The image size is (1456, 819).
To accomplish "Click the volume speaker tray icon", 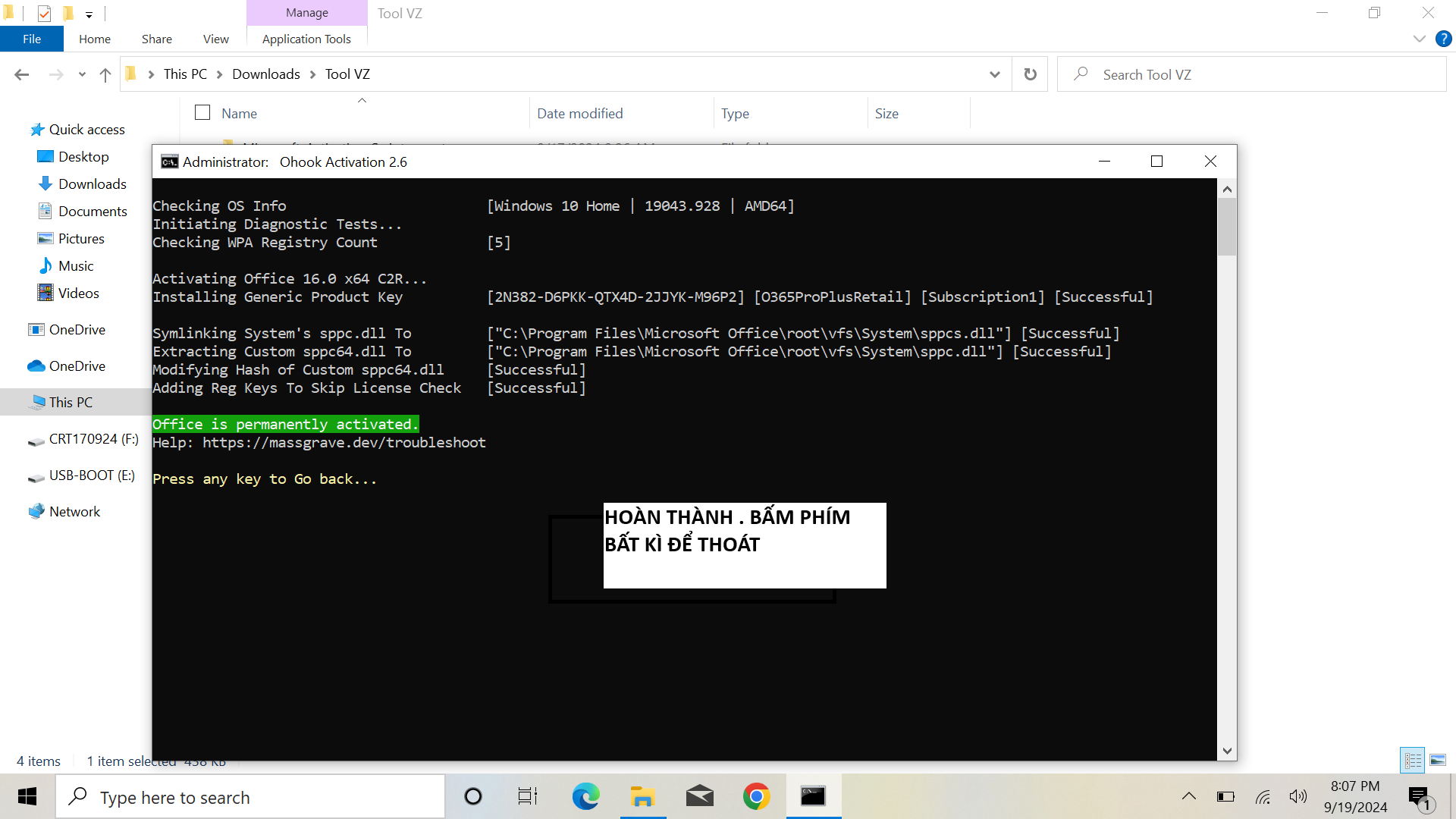I will click(1298, 796).
